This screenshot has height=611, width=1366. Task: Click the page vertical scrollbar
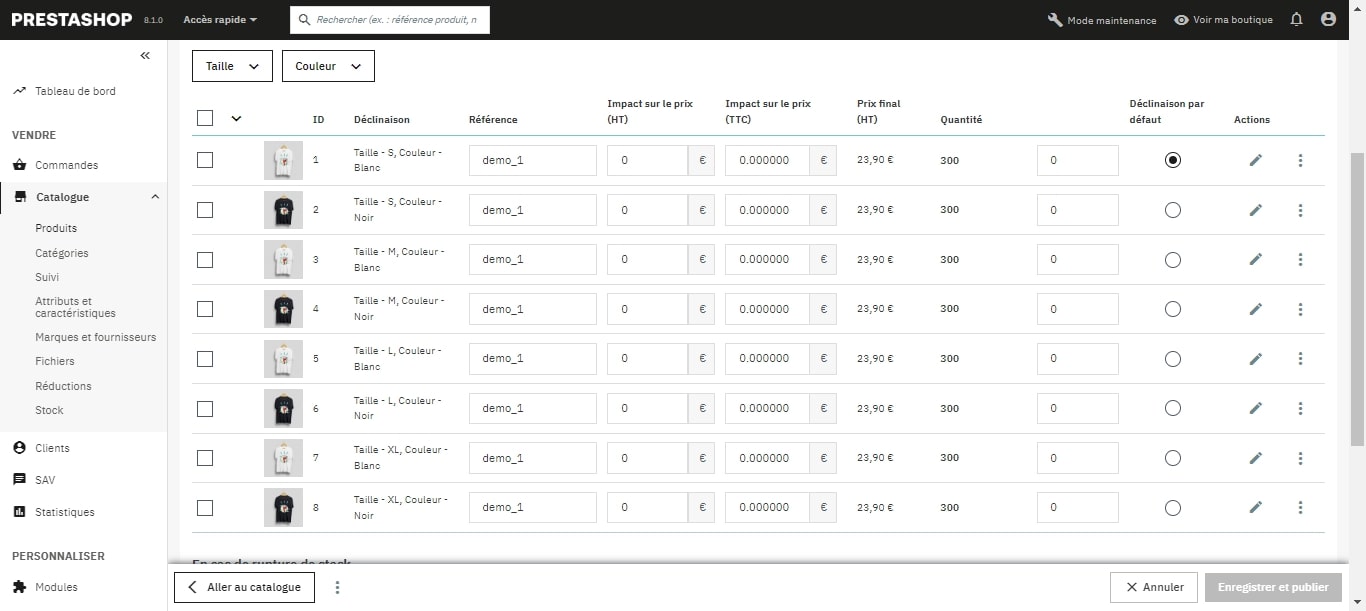[x=1358, y=300]
